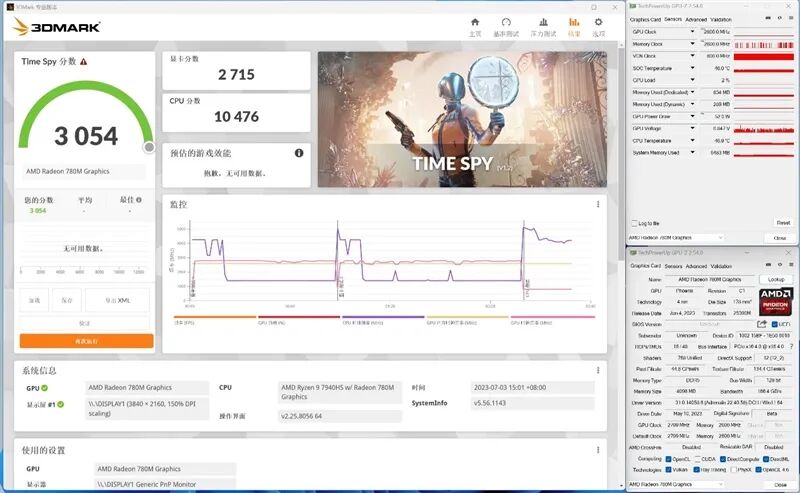The width and height of the screenshot is (800, 493).
Task: Open SOC Temperature sensor dropdown arrow
Action: pyautogui.click(x=692, y=68)
